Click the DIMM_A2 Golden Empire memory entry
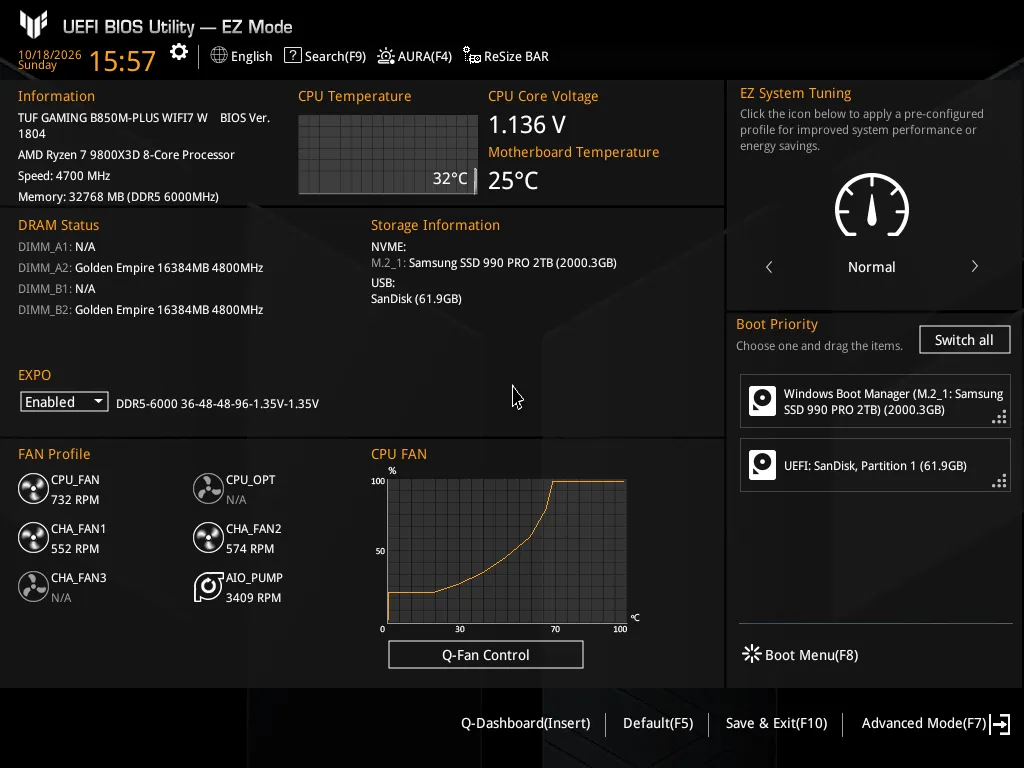The height and width of the screenshot is (768, 1024). [140, 268]
